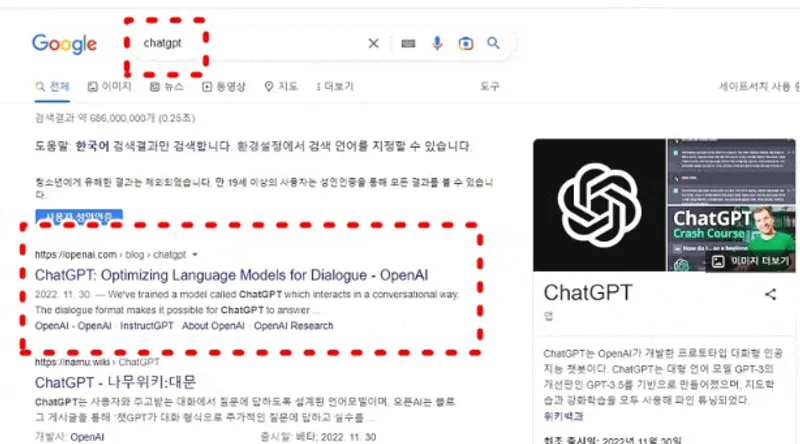Switch to the 동영상 tab
800x444 pixels.
[x=224, y=87]
